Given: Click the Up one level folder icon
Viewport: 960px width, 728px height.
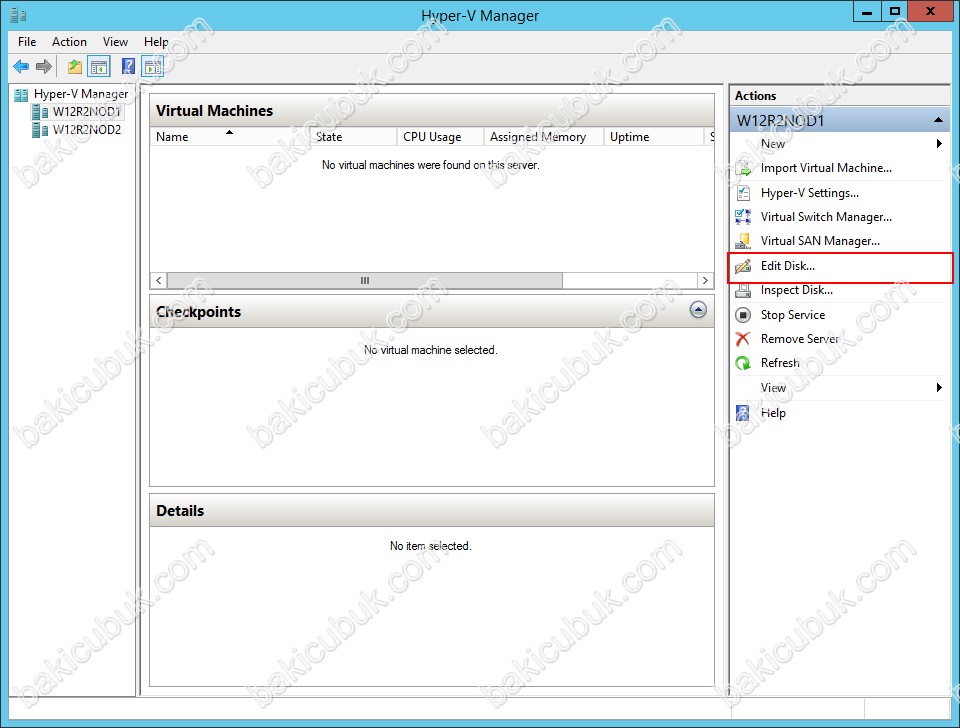Looking at the screenshot, I should (x=75, y=66).
